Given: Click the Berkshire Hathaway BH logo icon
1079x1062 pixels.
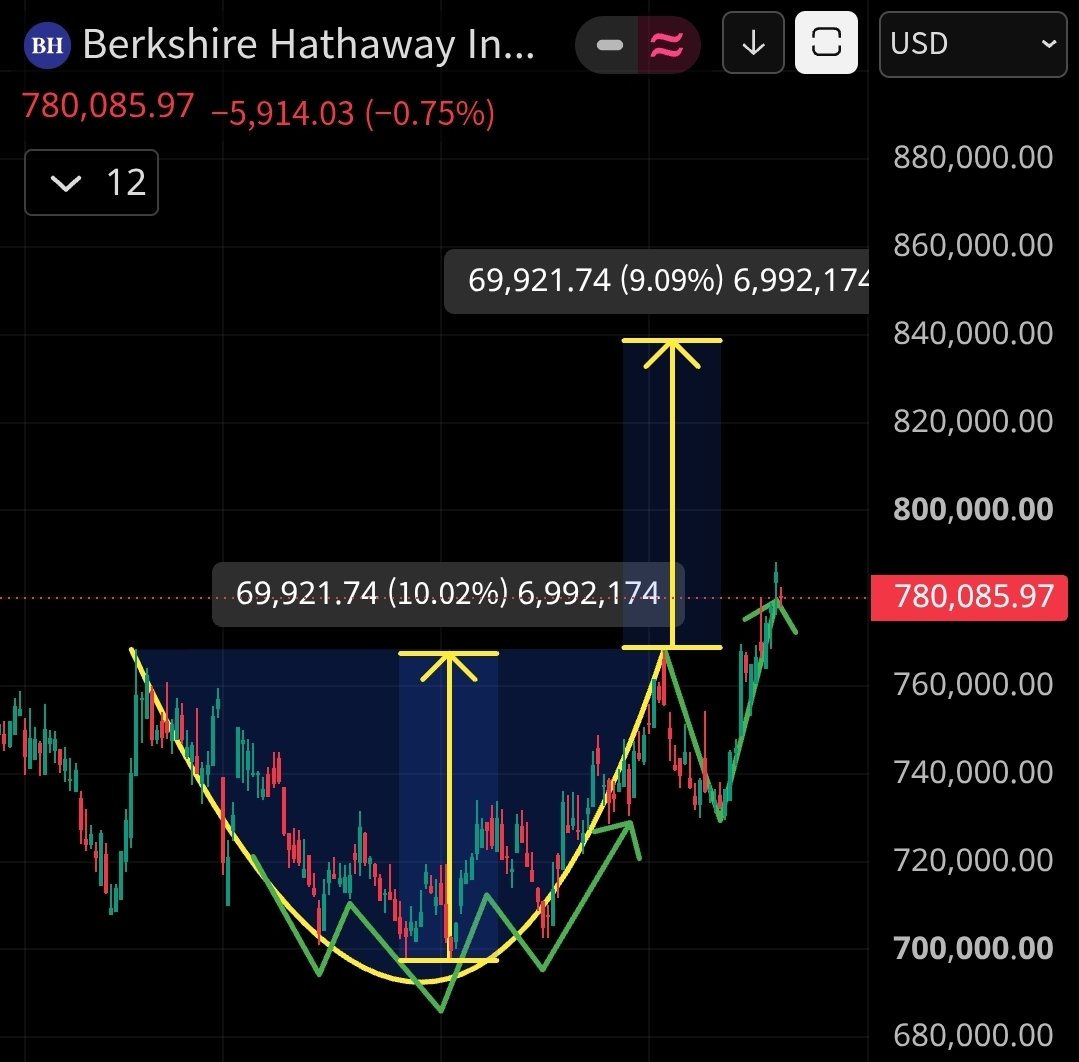Looking at the screenshot, I should 47,45.
